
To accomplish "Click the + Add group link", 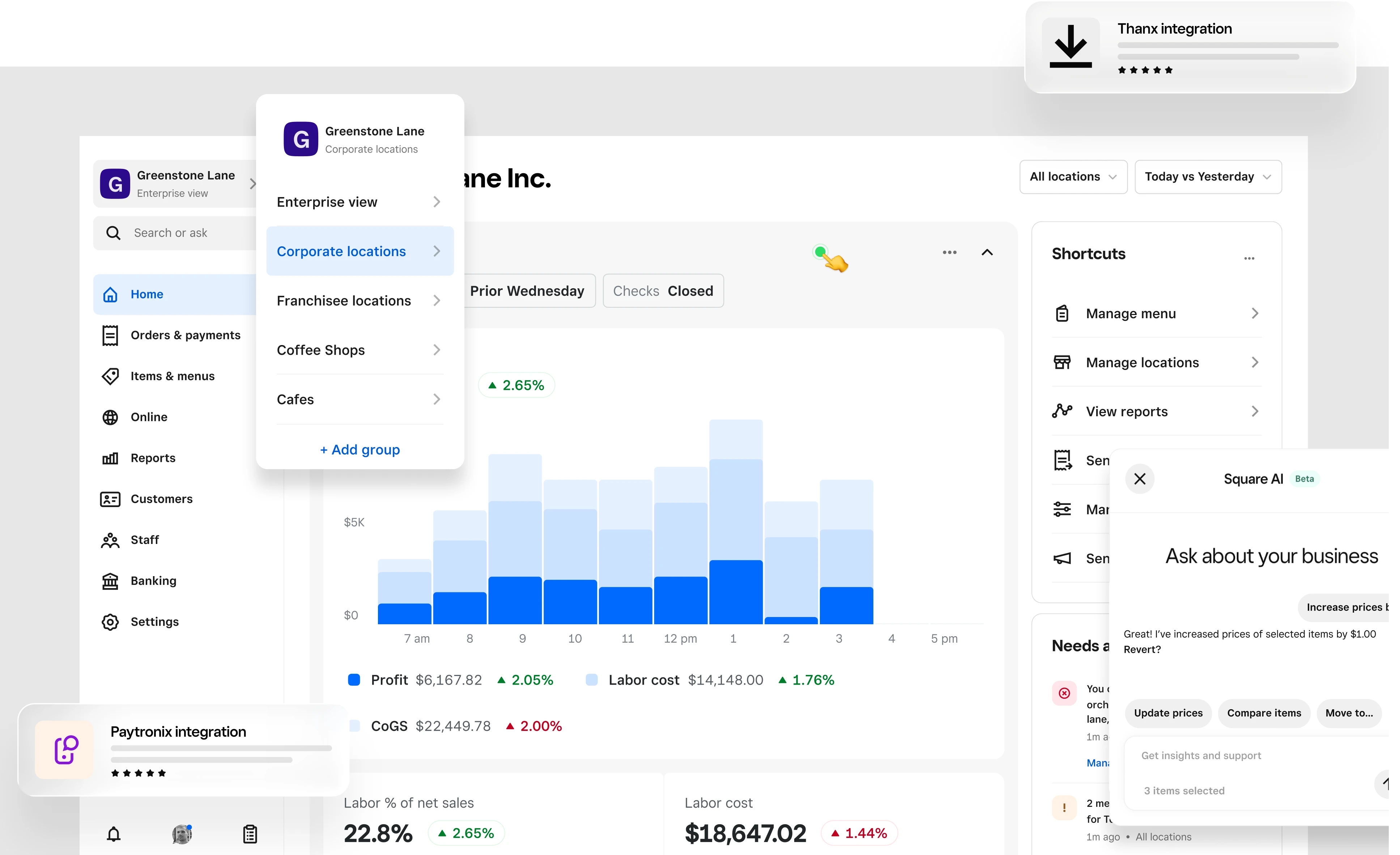I will [359, 449].
